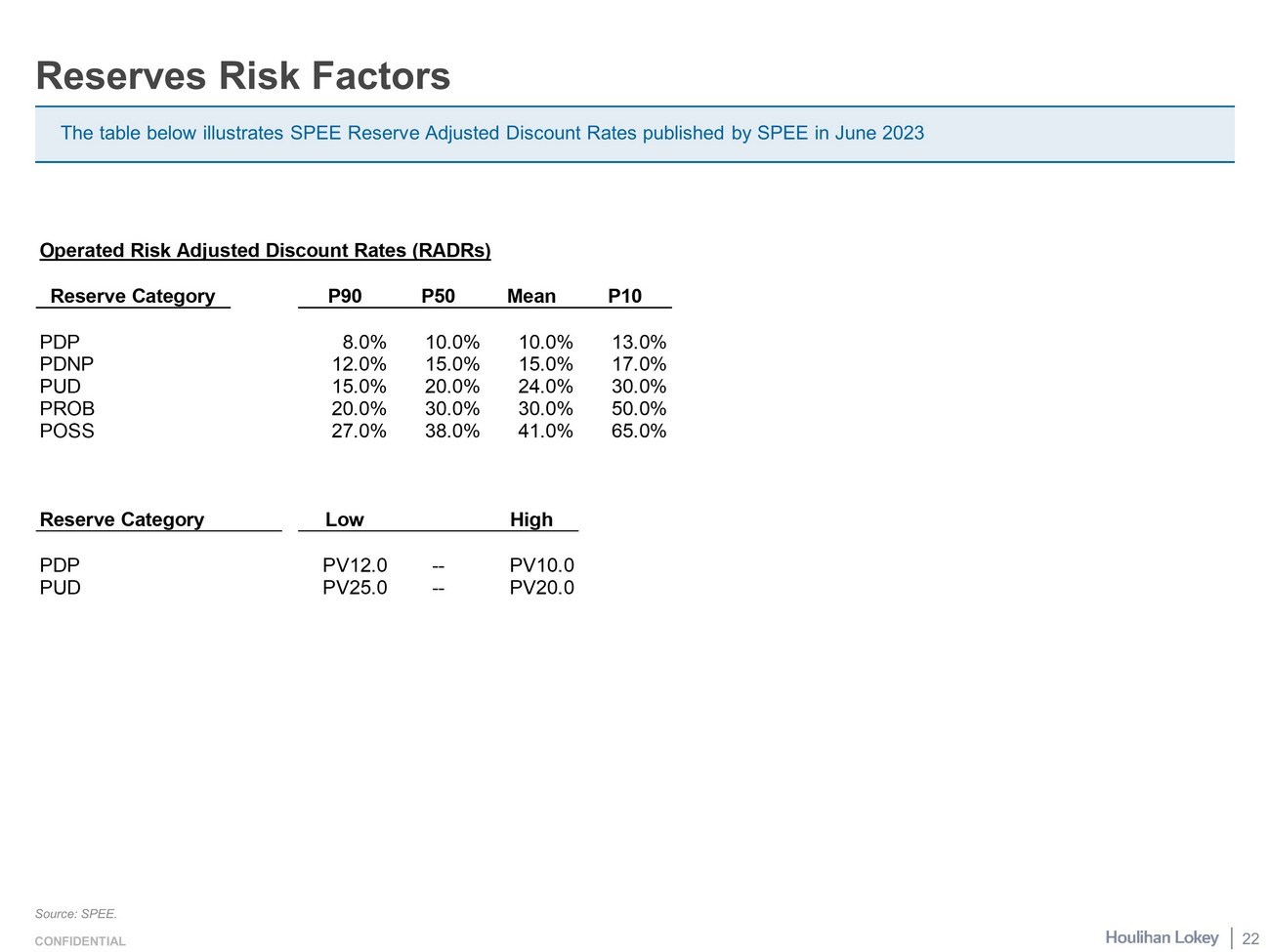This screenshot has width=1270, height=952.
Task: Click the High column header
Action: tap(530, 519)
